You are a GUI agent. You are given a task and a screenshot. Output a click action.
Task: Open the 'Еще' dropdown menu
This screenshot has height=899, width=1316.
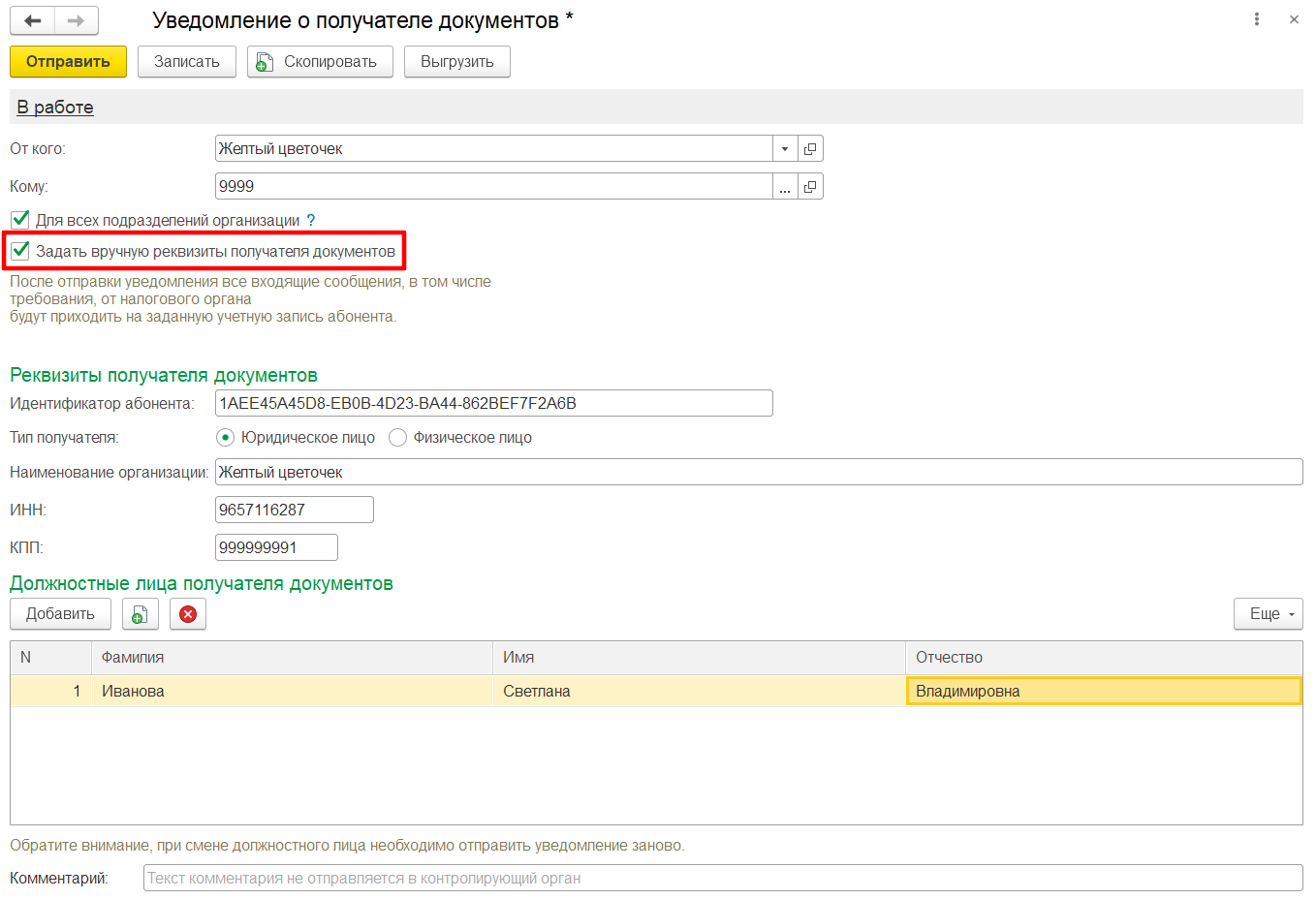pyautogui.click(x=1268, y=614)
